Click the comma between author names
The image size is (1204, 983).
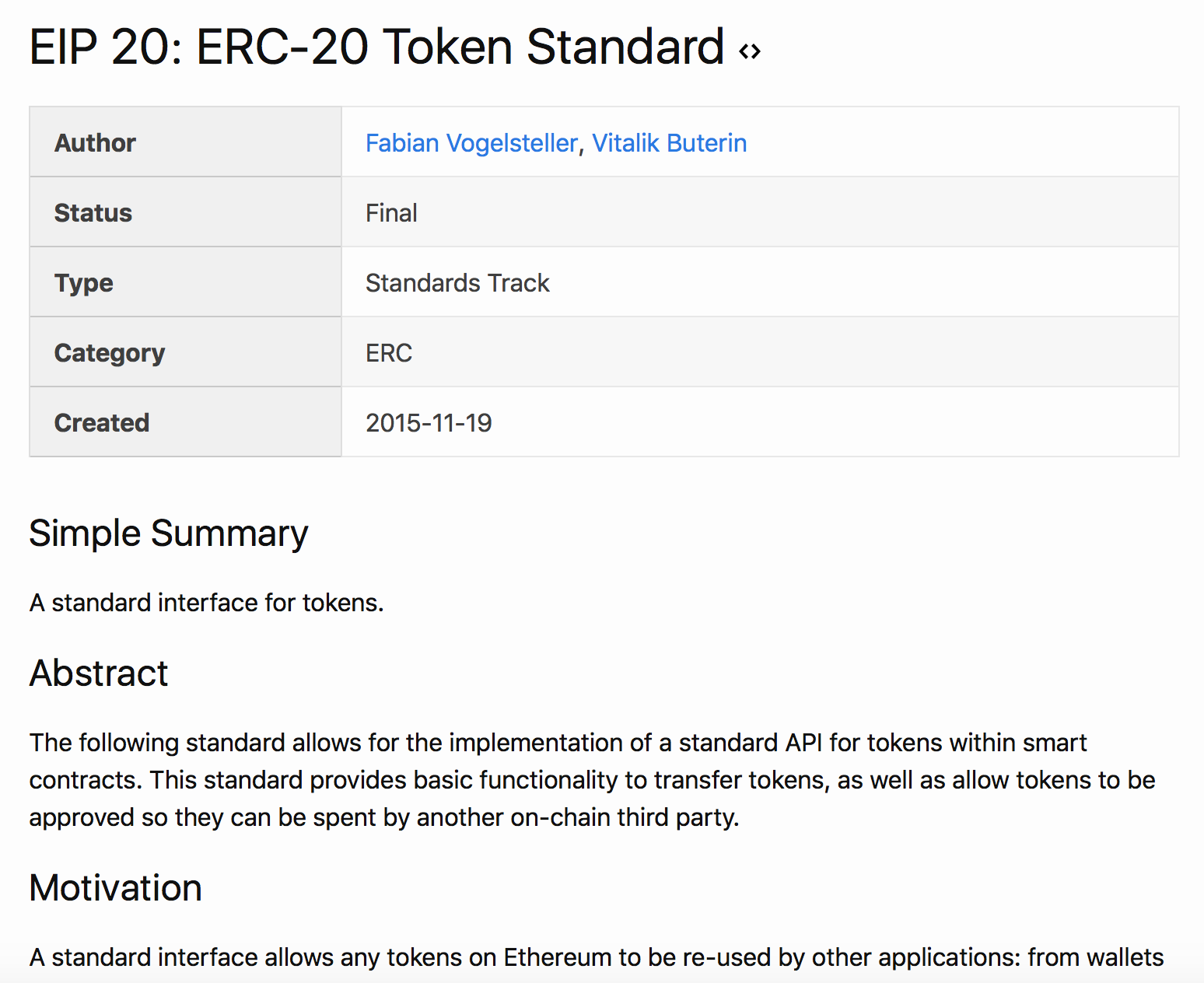[x=582, y=148]
